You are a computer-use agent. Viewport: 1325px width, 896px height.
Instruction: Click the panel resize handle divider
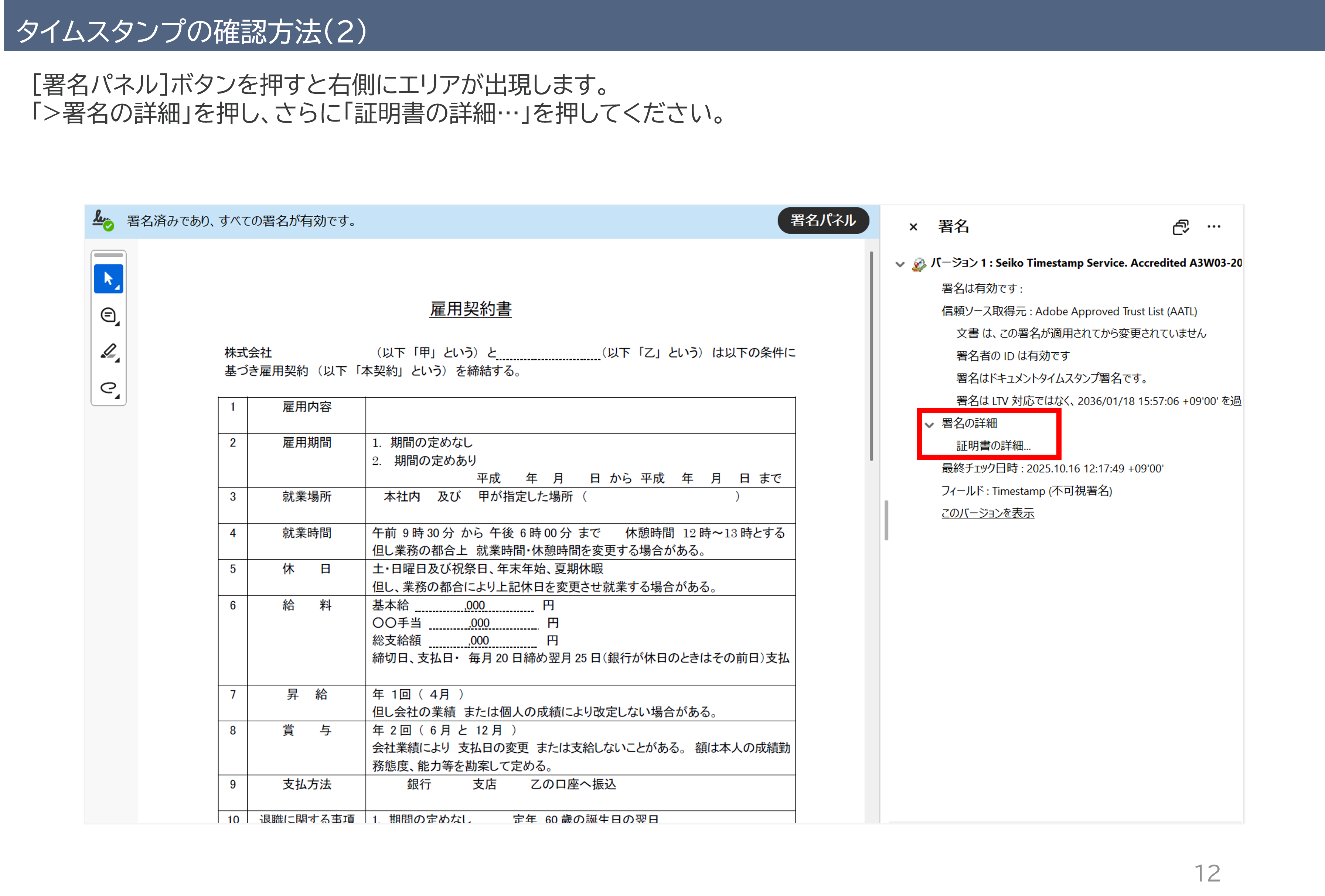coord(886,520)
